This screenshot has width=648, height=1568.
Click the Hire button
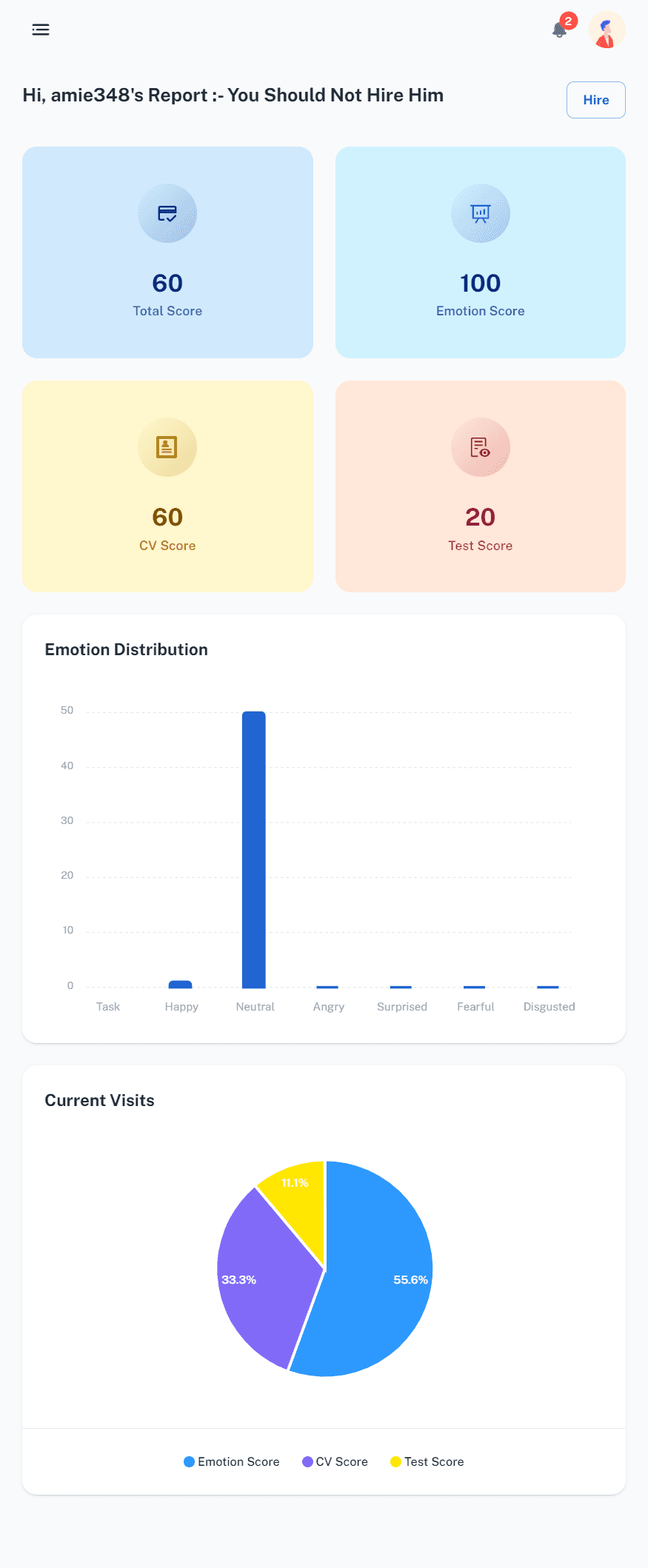(596, 100)
